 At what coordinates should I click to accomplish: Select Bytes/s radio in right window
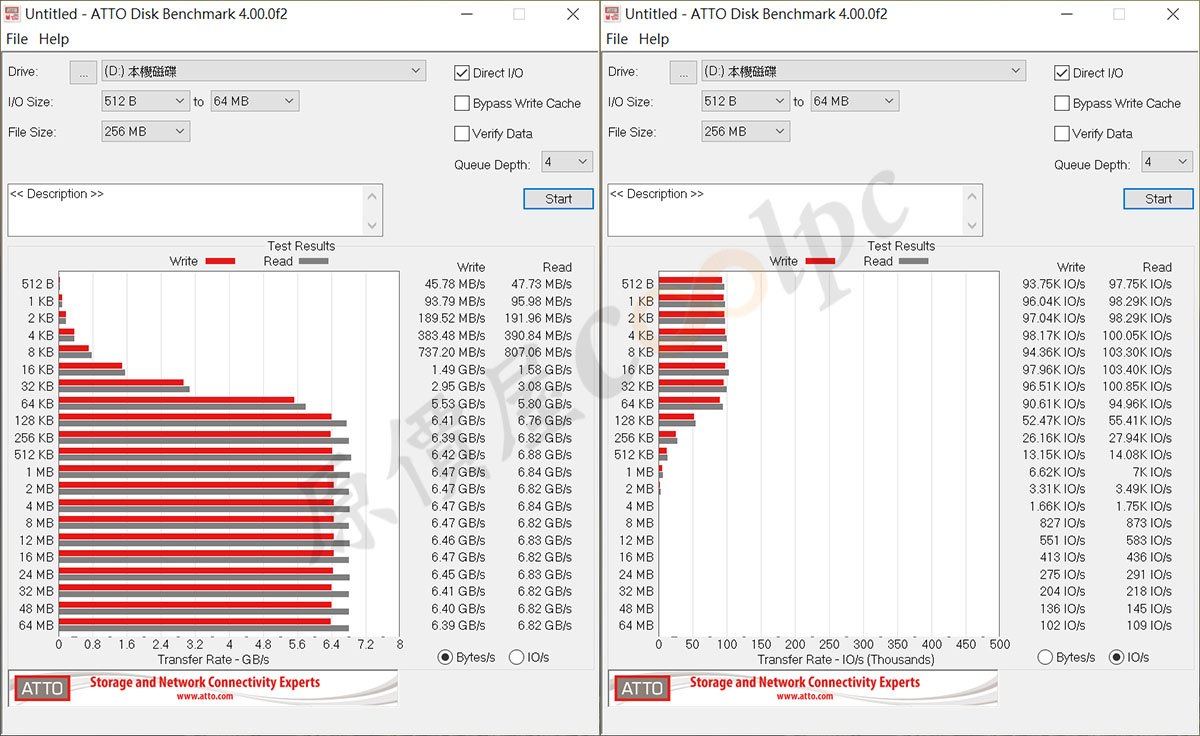point(1045,657)
